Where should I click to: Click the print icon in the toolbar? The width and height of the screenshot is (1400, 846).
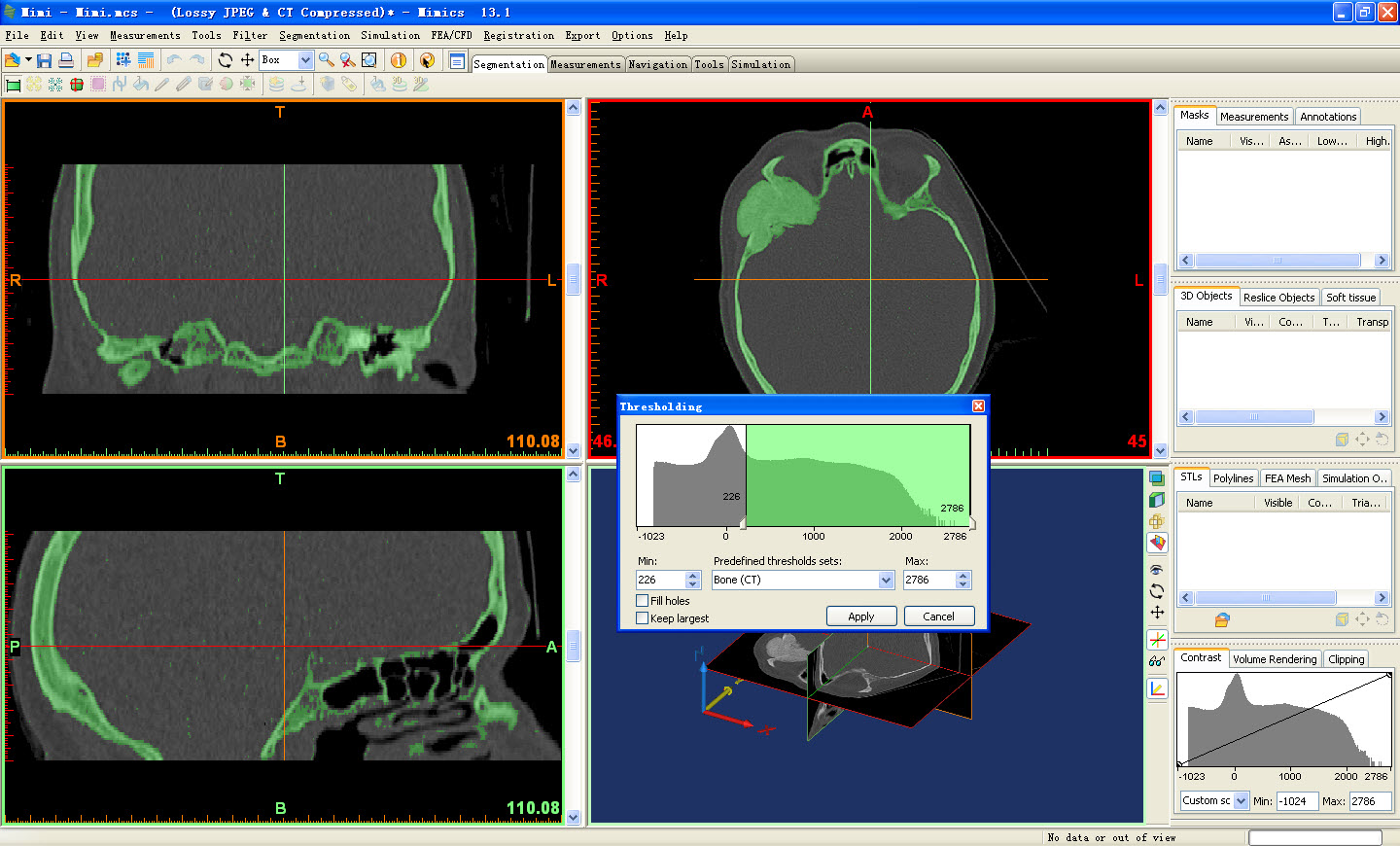[66, 60]
